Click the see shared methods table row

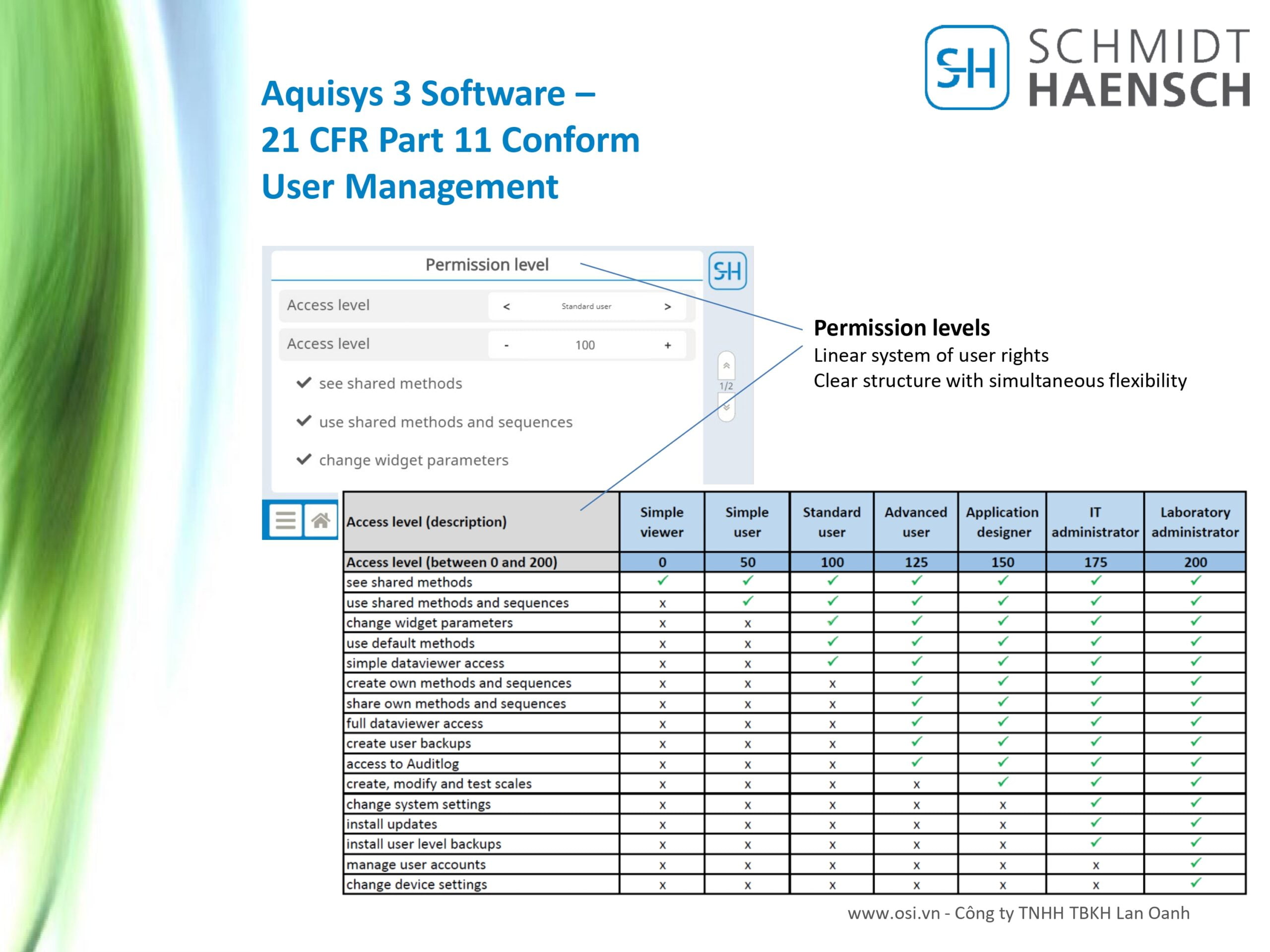(x=795, y=582)
